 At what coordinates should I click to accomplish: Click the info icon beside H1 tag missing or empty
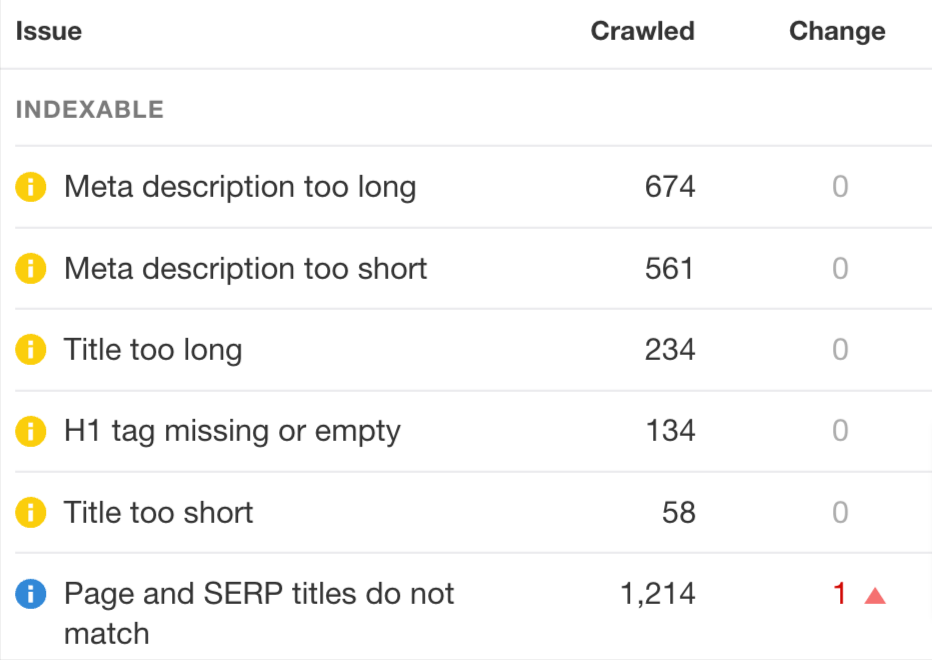(30, 430)
